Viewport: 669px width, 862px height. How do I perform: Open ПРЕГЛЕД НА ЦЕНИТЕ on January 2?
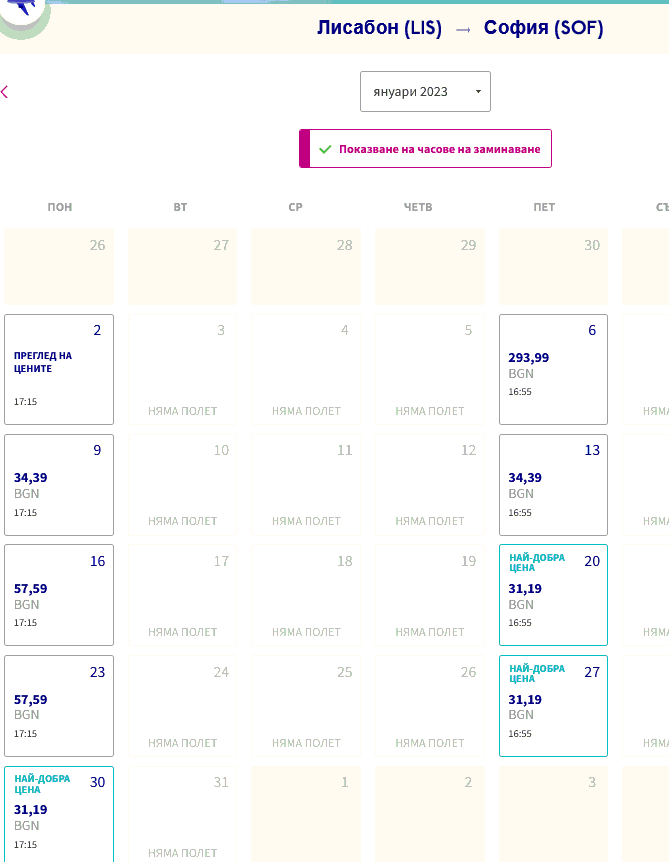point(59,369)
